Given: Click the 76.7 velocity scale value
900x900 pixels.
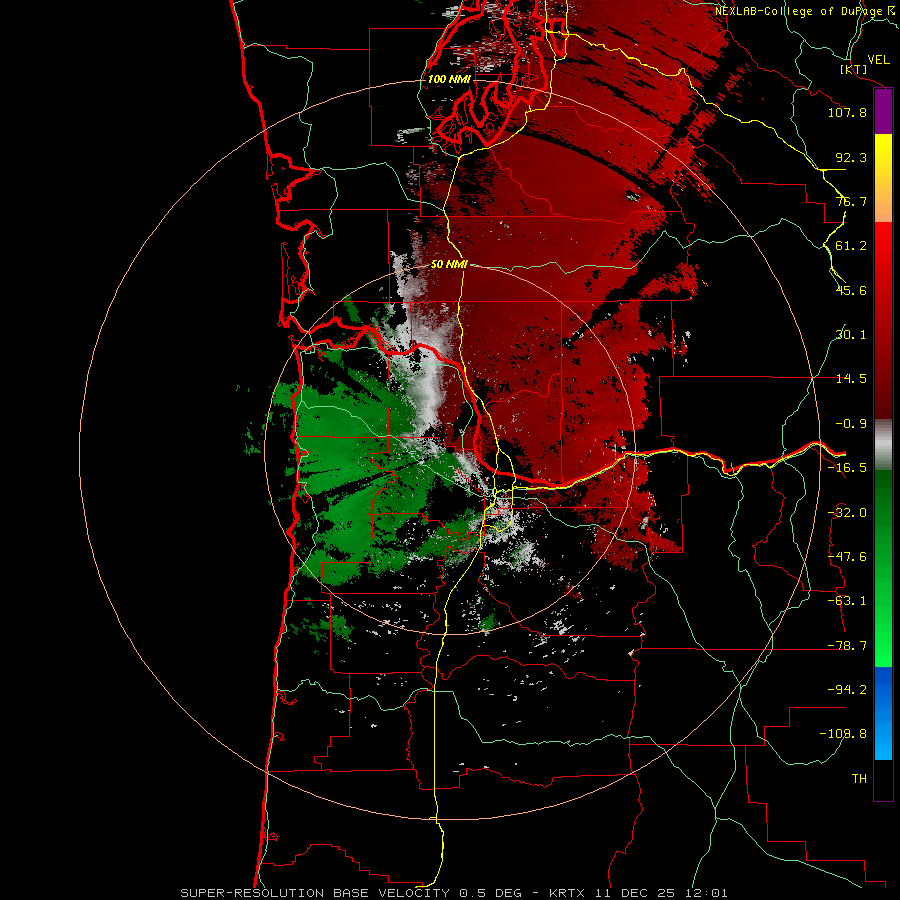Looking at the screenshot, I should [851, 201].
